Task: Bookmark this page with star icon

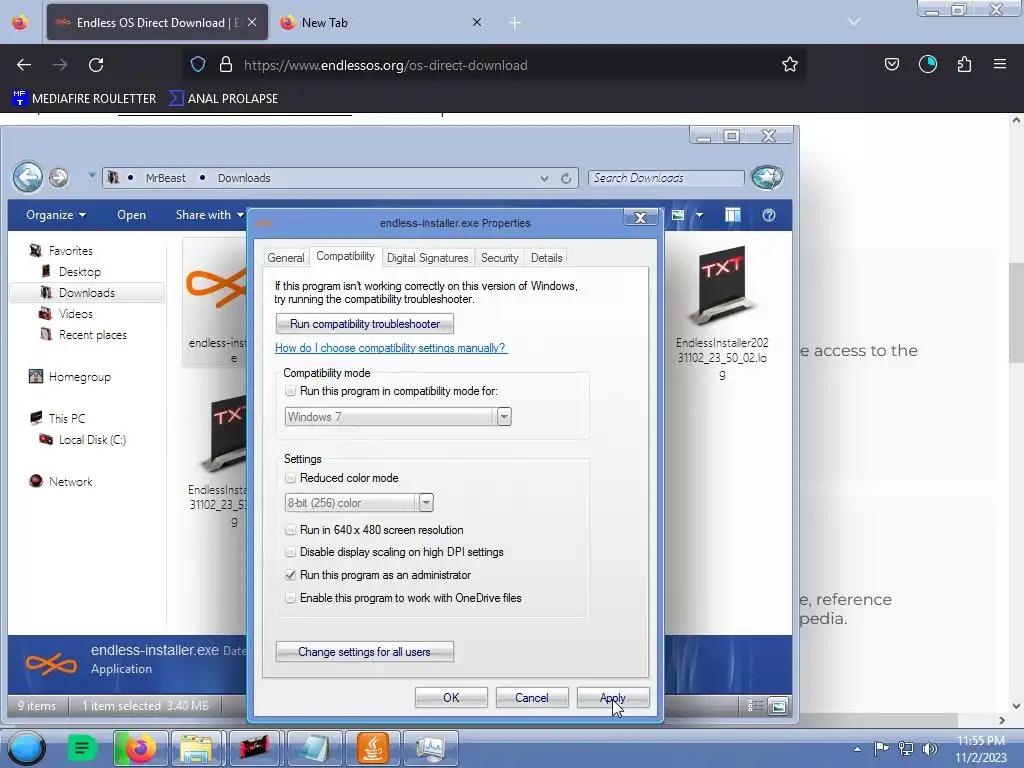Action: click(790, 65)
